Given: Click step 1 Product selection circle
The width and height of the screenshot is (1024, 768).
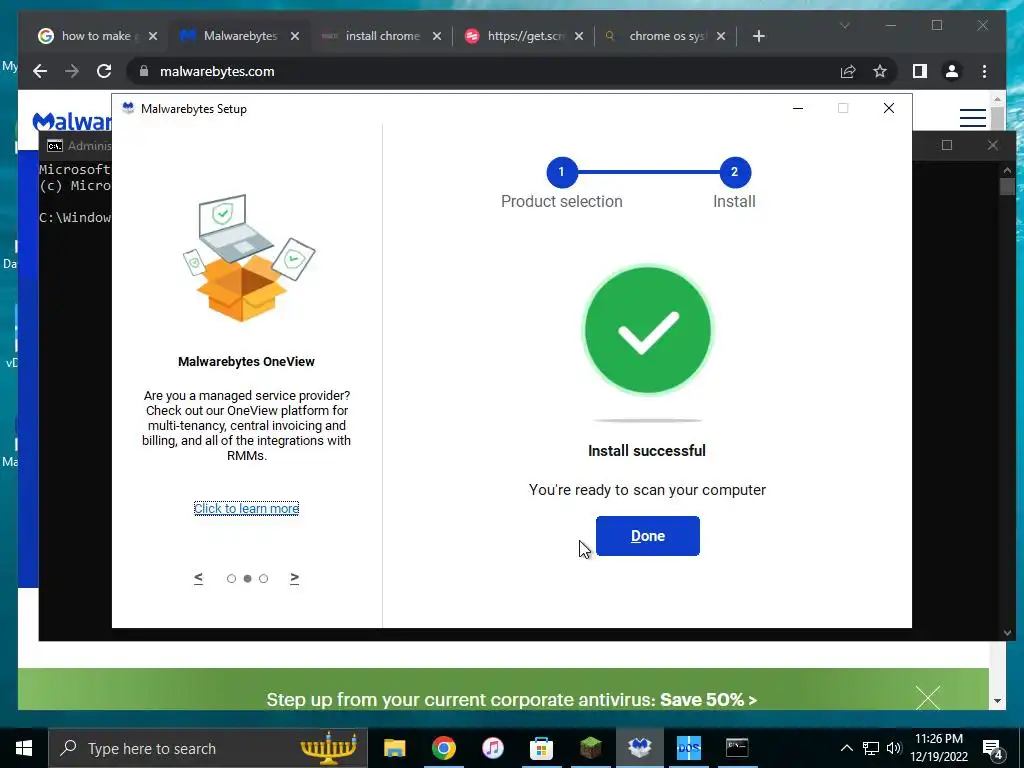Looking at the screenshot, I should 561,172.
